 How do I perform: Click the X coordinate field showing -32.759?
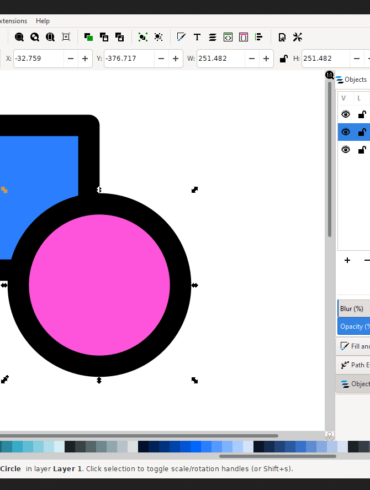[38, 59]
